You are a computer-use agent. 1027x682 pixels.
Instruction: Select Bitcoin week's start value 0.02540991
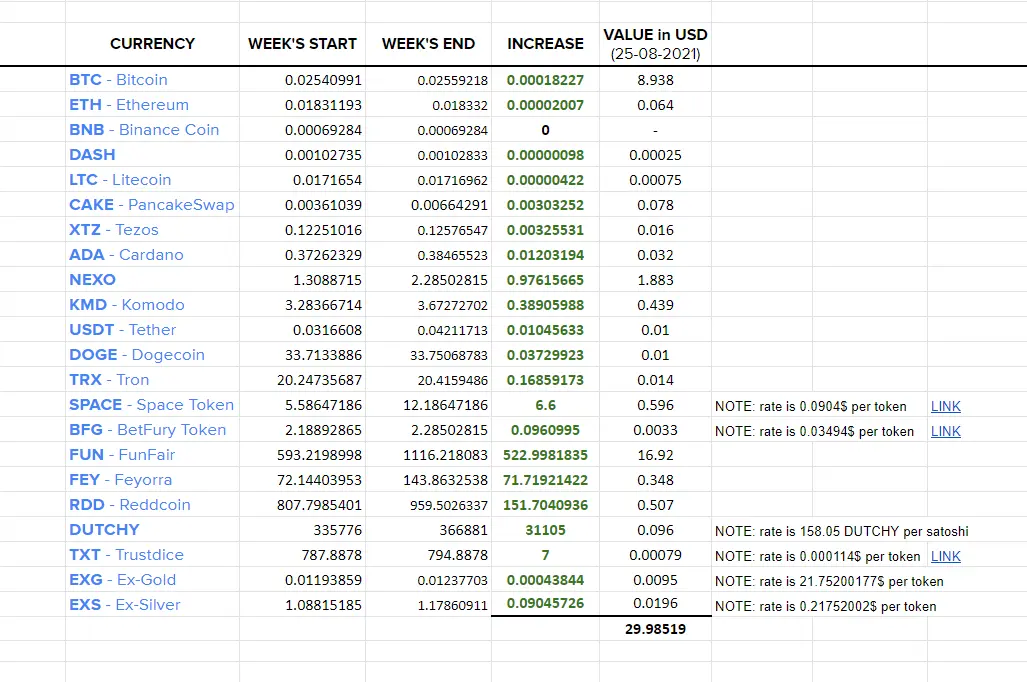pyautogui.click(x=323, y=80)
